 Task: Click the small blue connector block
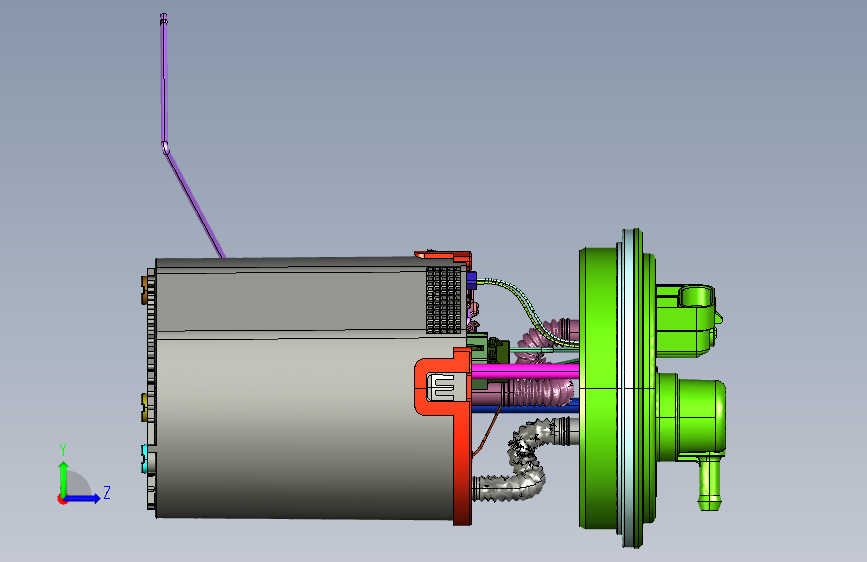pos(471,280)
